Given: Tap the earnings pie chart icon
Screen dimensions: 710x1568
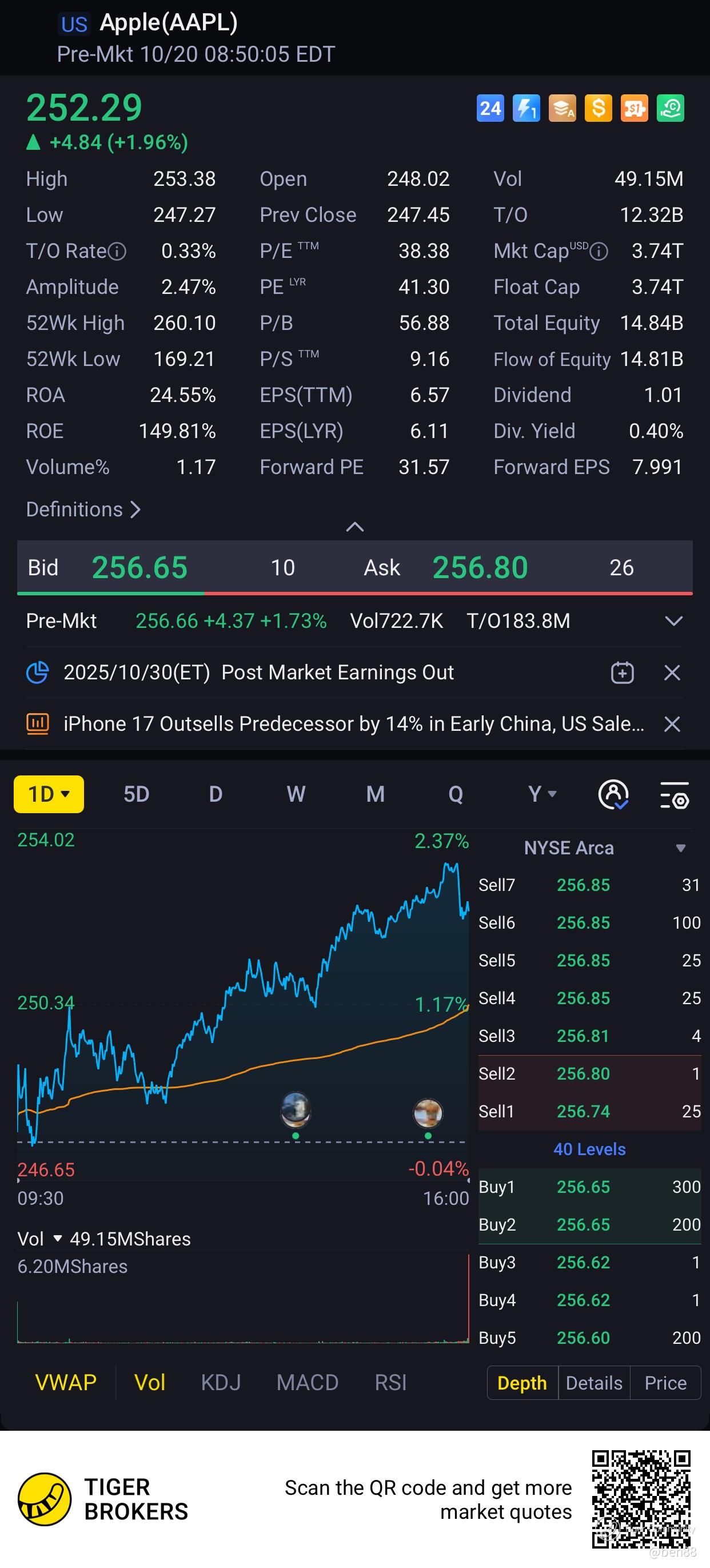Looking at the screenshot, I should click(x=38, y=672).
